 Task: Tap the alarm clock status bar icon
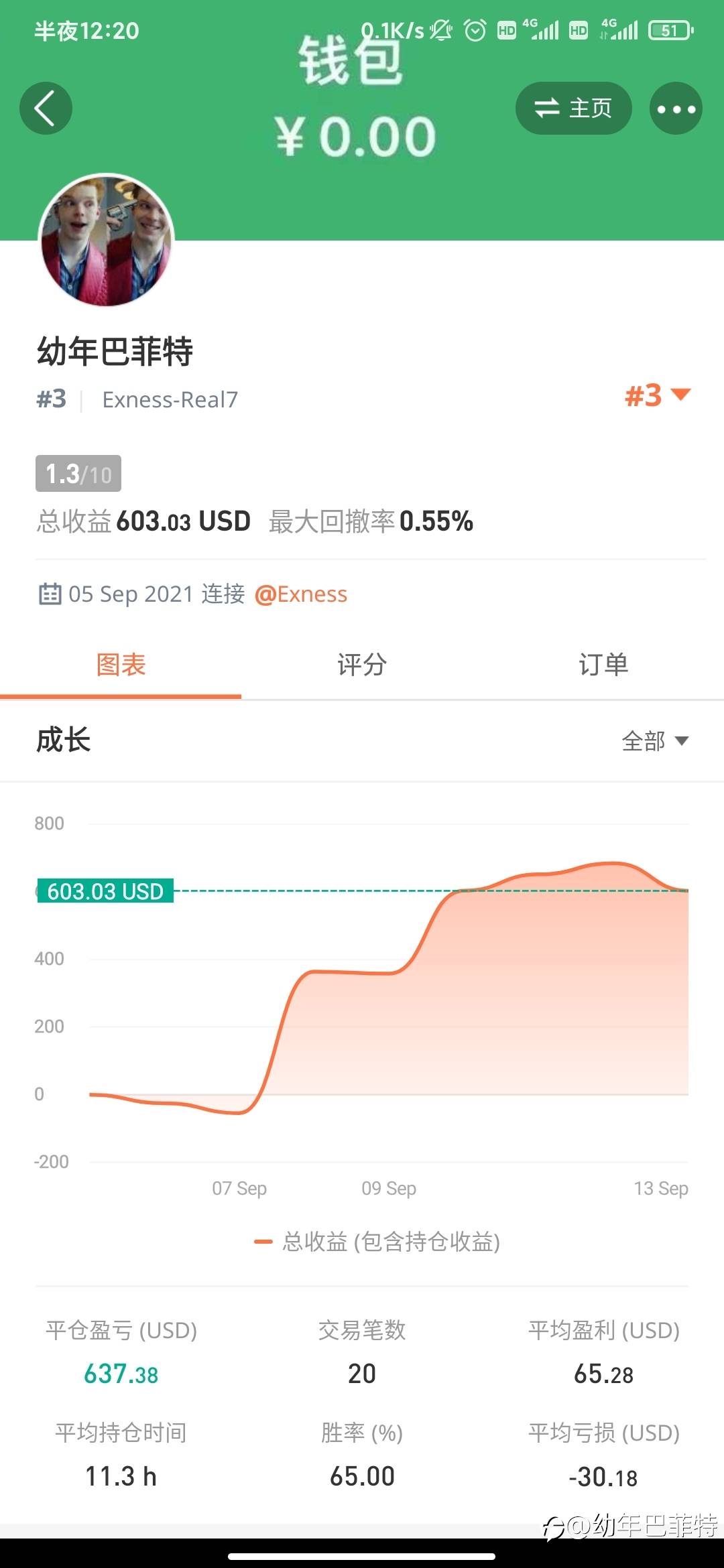(475, 30)
